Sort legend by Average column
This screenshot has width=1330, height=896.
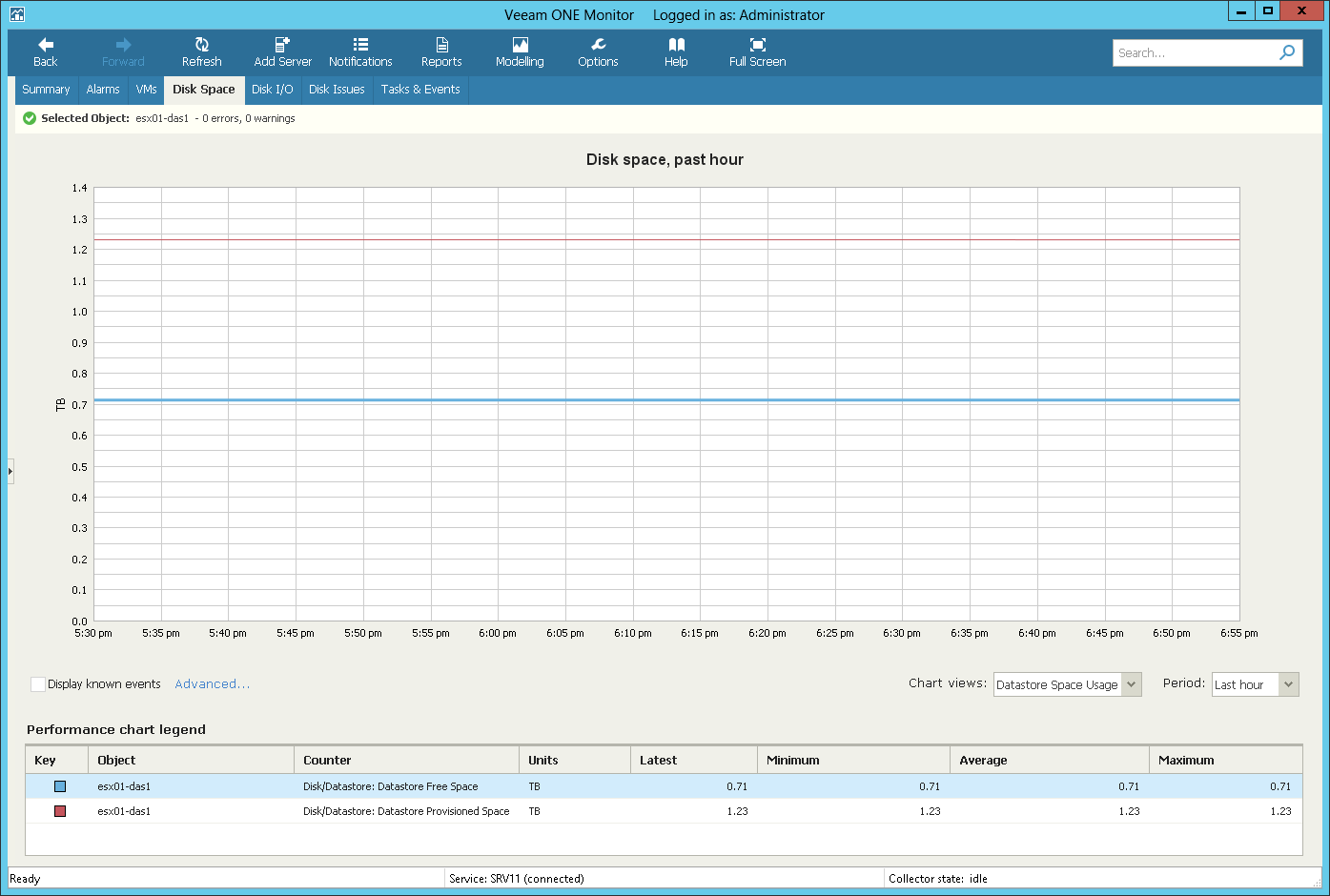pyautogui.click(x=1050, y=760)
